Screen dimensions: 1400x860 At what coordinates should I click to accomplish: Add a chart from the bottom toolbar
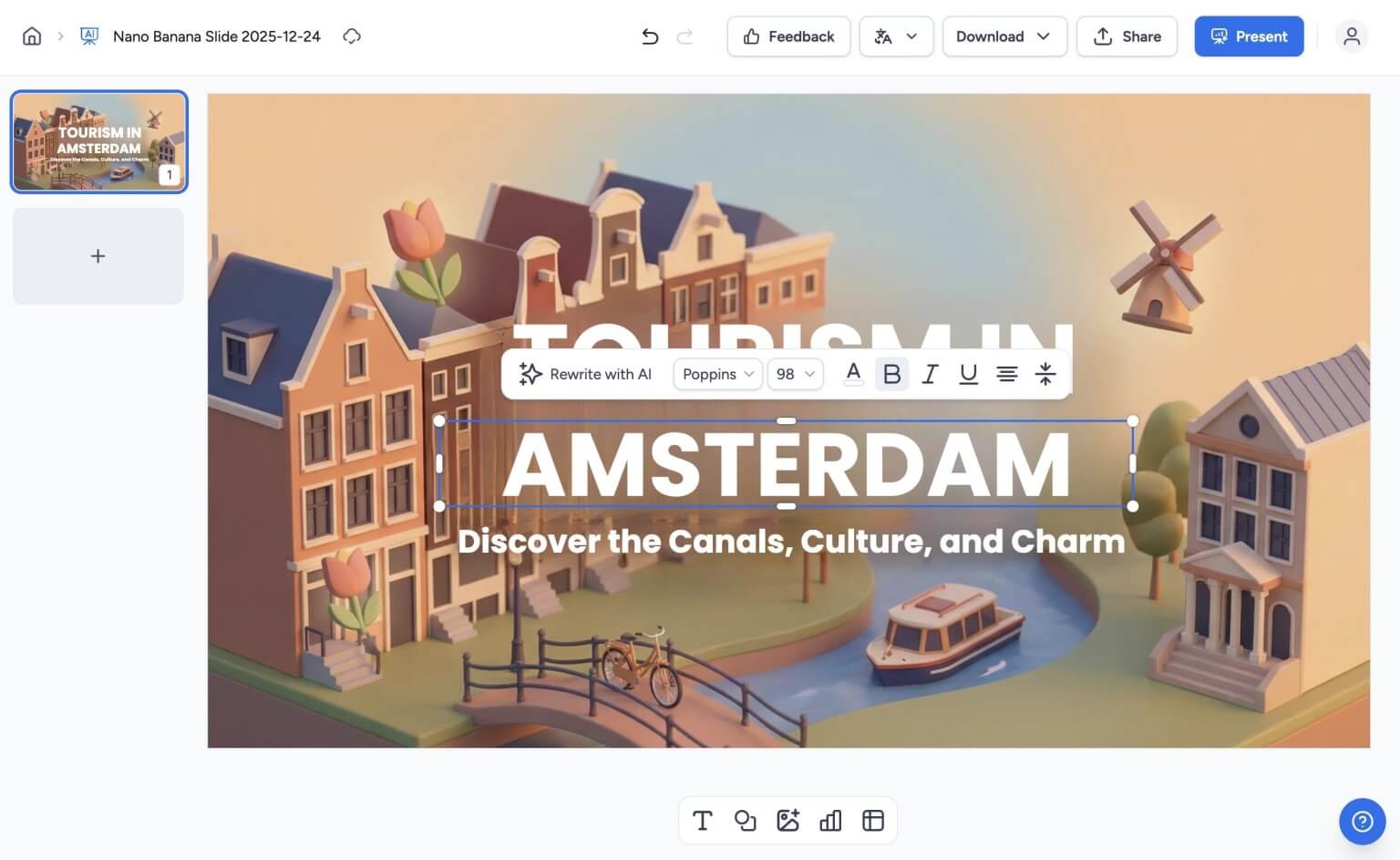[830, 820]
